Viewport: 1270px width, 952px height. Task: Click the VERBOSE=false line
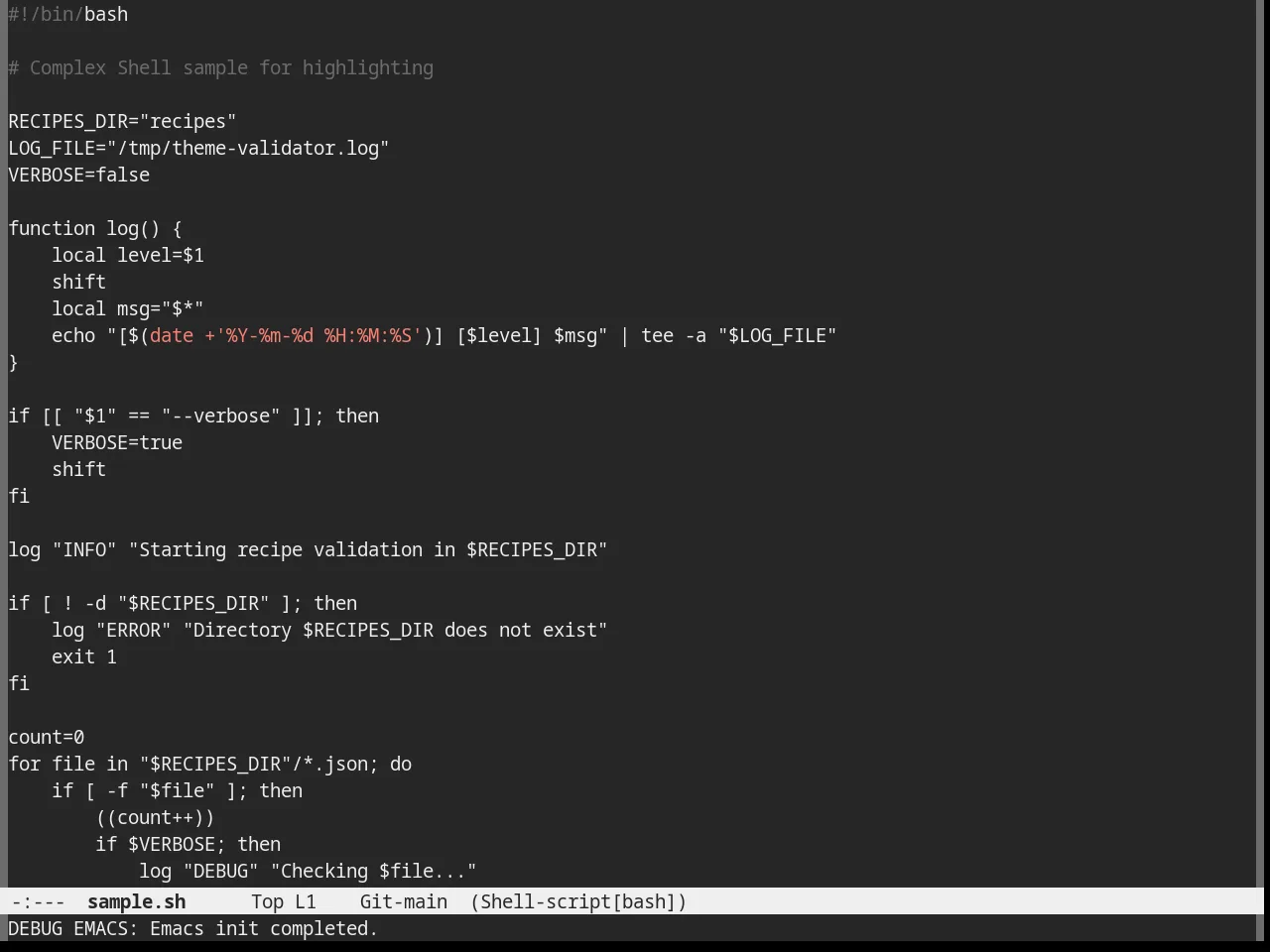click(x=78, y=175)
